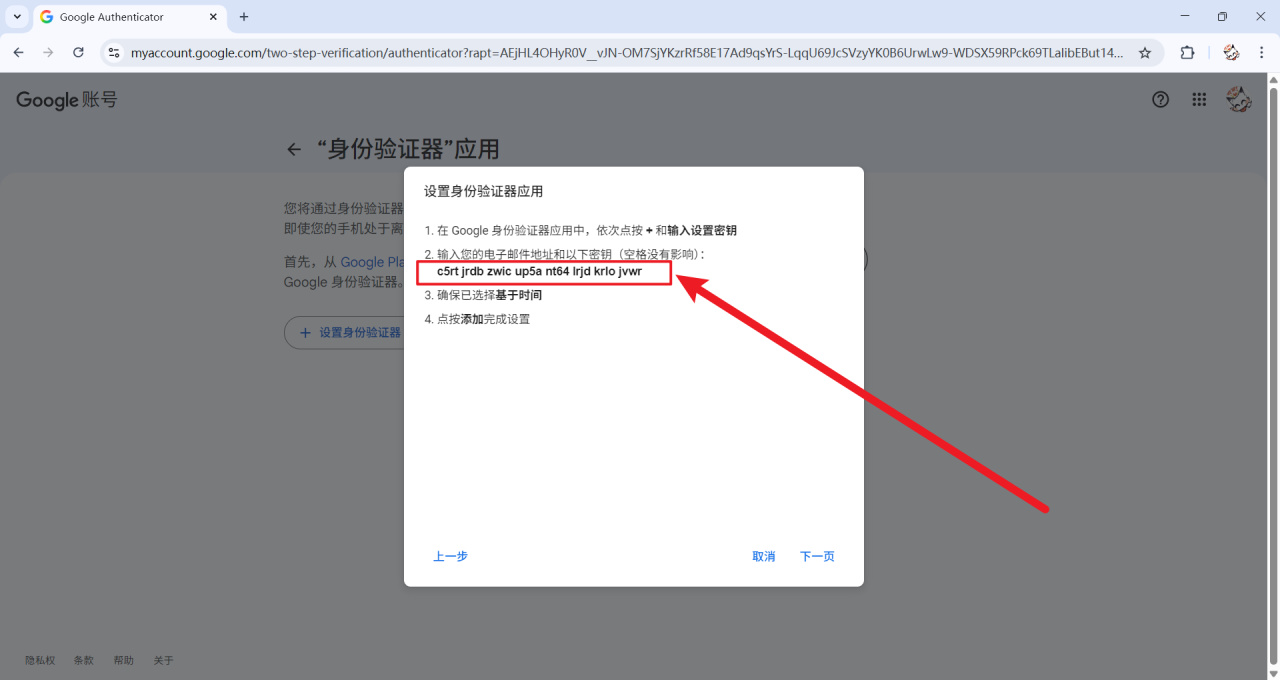View site information icon in address bar

114,53
